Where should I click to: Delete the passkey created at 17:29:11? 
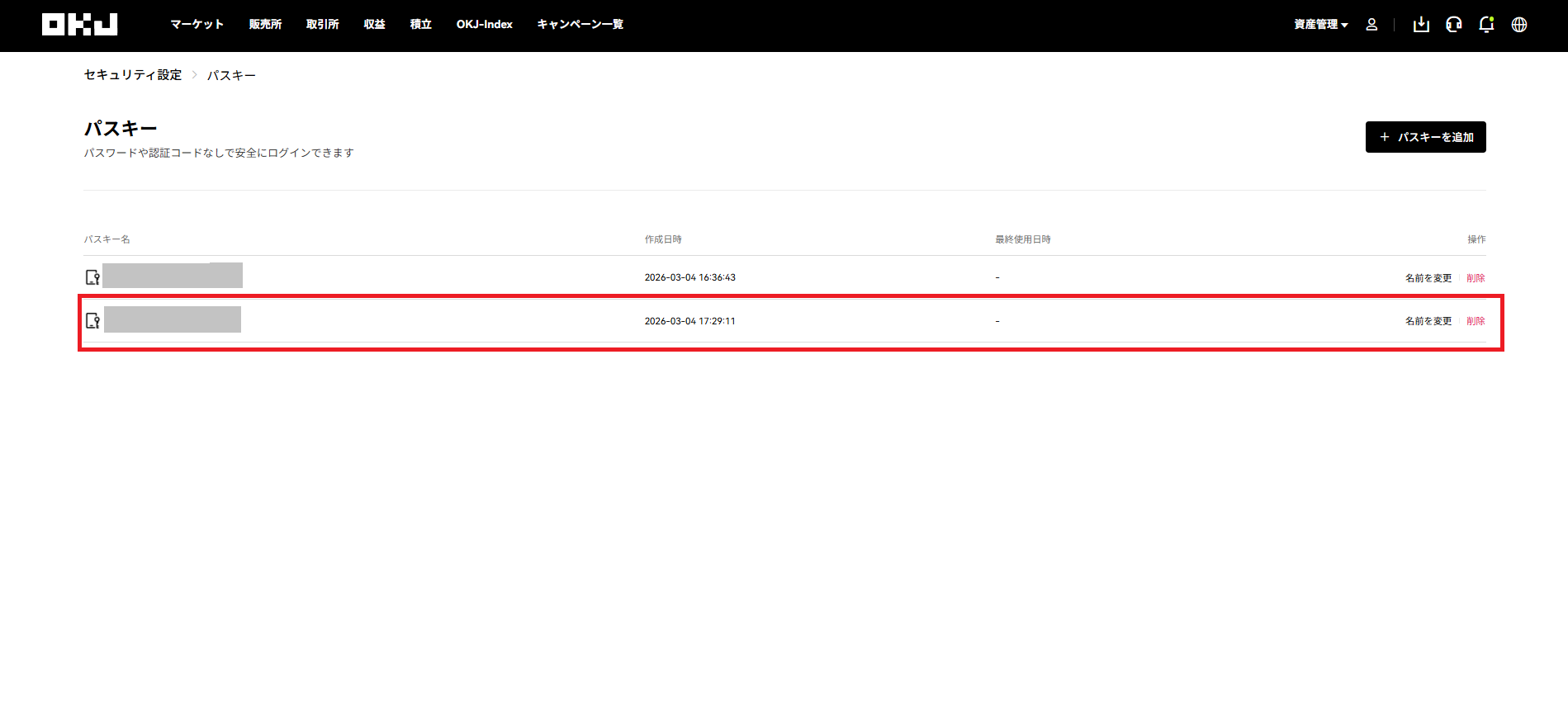click(1476, 321)
